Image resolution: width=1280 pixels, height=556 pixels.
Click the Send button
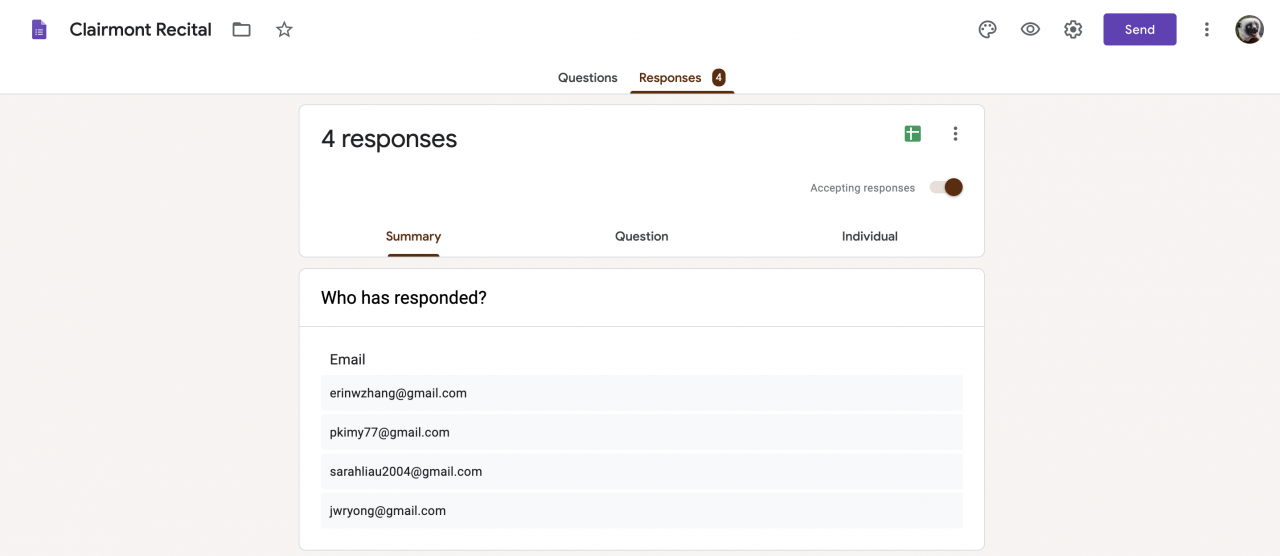(1139, 30)
